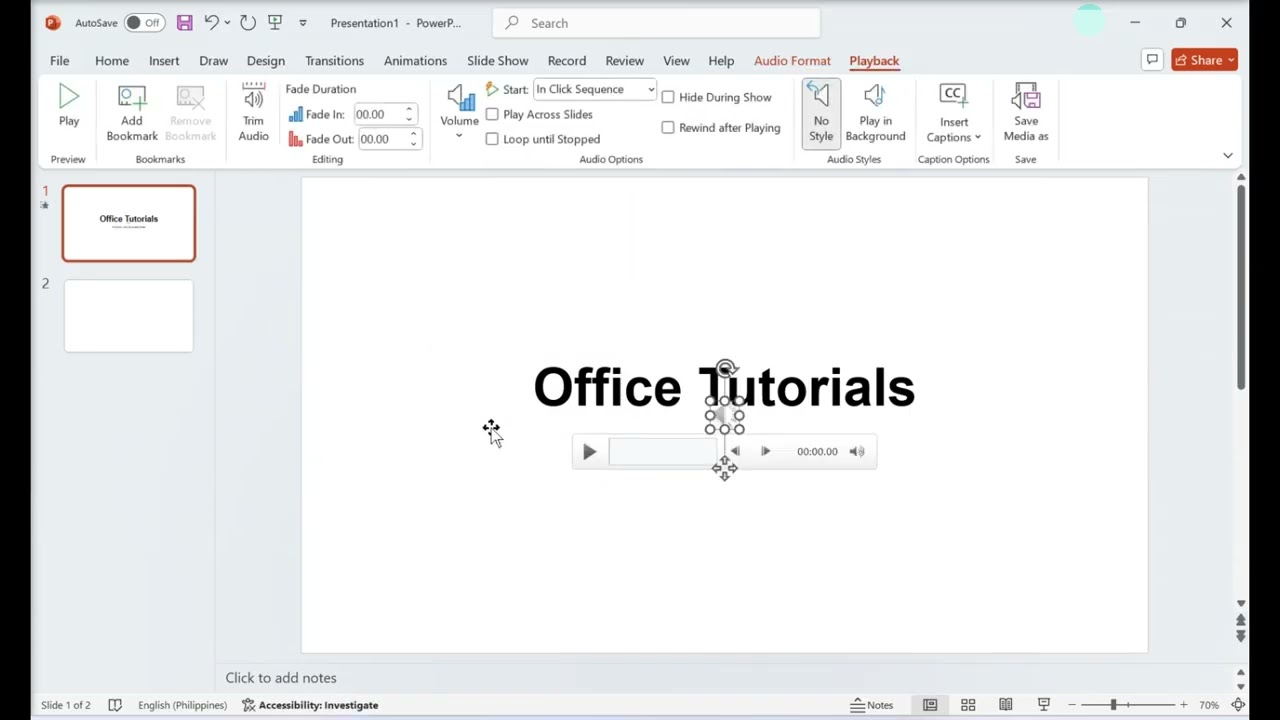
Task: Open the Design tab
Action: (266, 60)
